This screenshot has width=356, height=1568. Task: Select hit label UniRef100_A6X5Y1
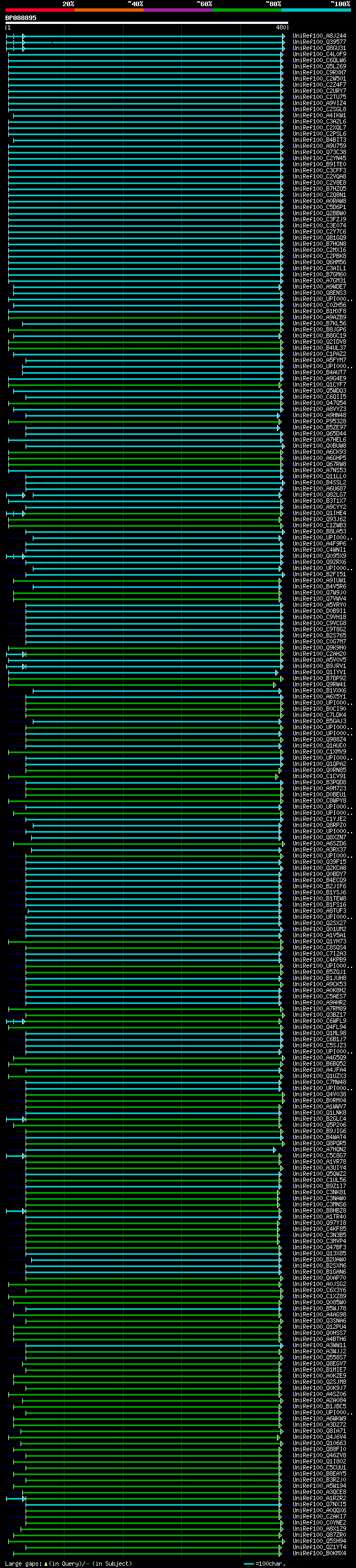(x=319, y=696)
